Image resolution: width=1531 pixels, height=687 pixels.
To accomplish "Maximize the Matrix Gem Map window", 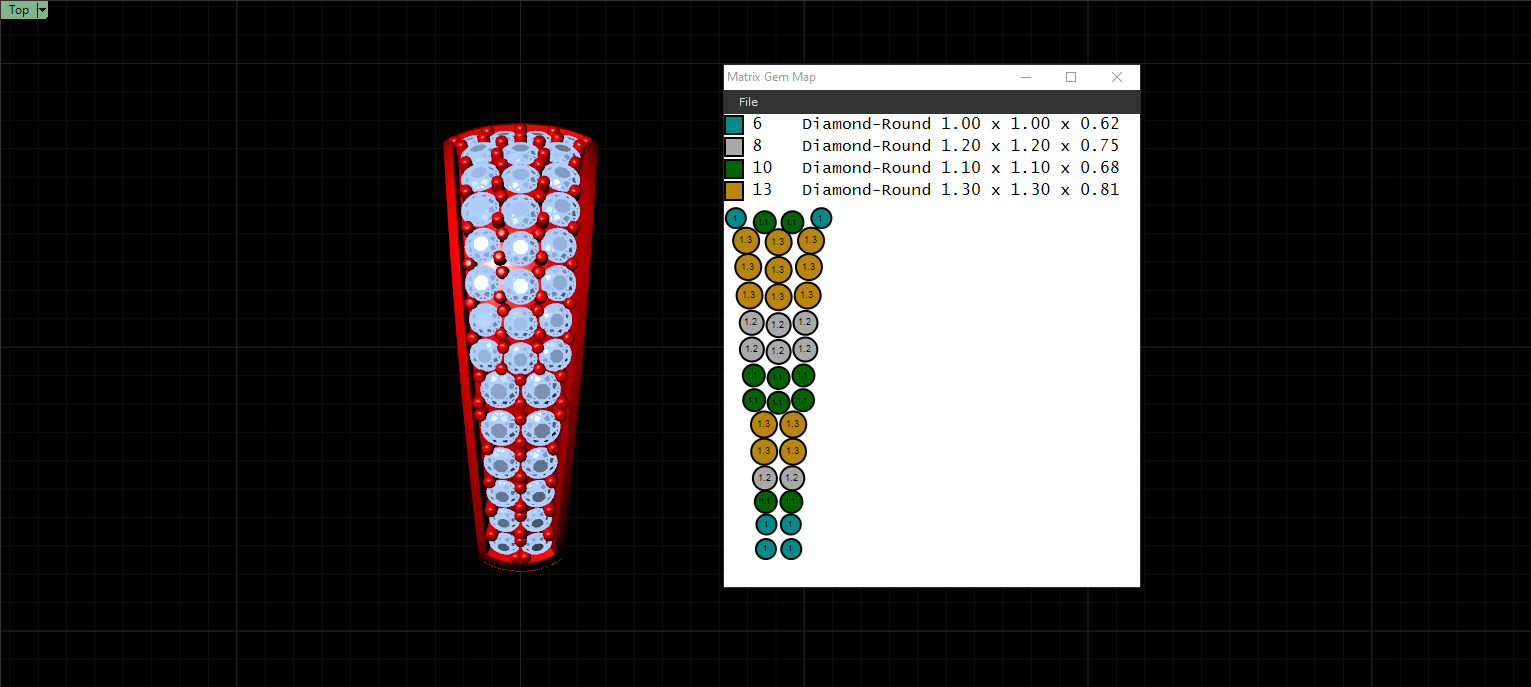I will (1071, 77).
